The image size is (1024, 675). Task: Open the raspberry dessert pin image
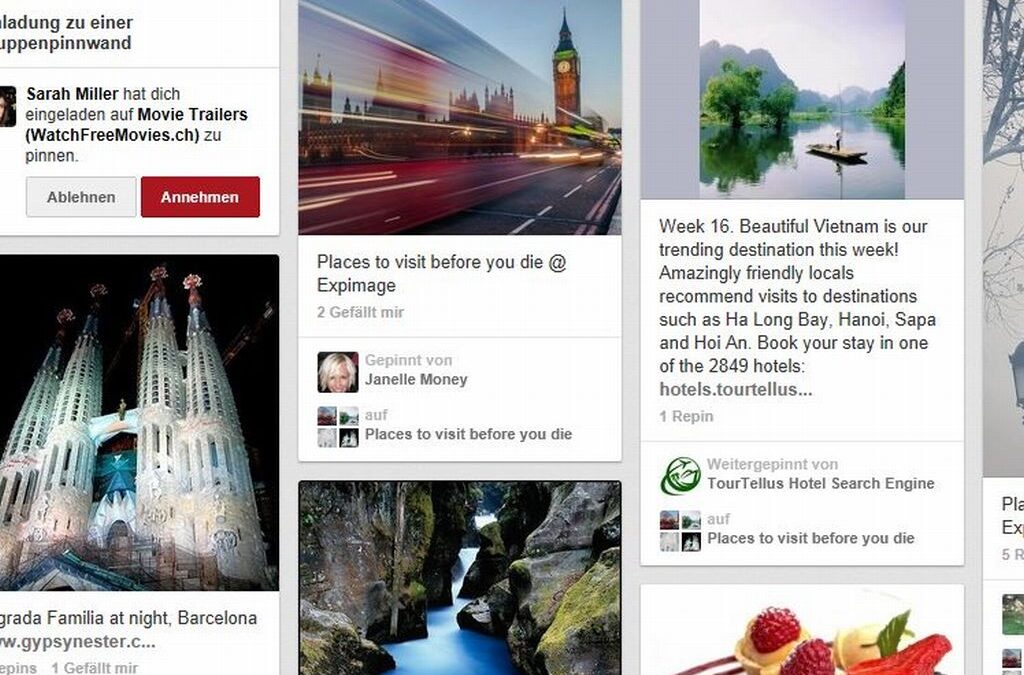click(802, 631)
